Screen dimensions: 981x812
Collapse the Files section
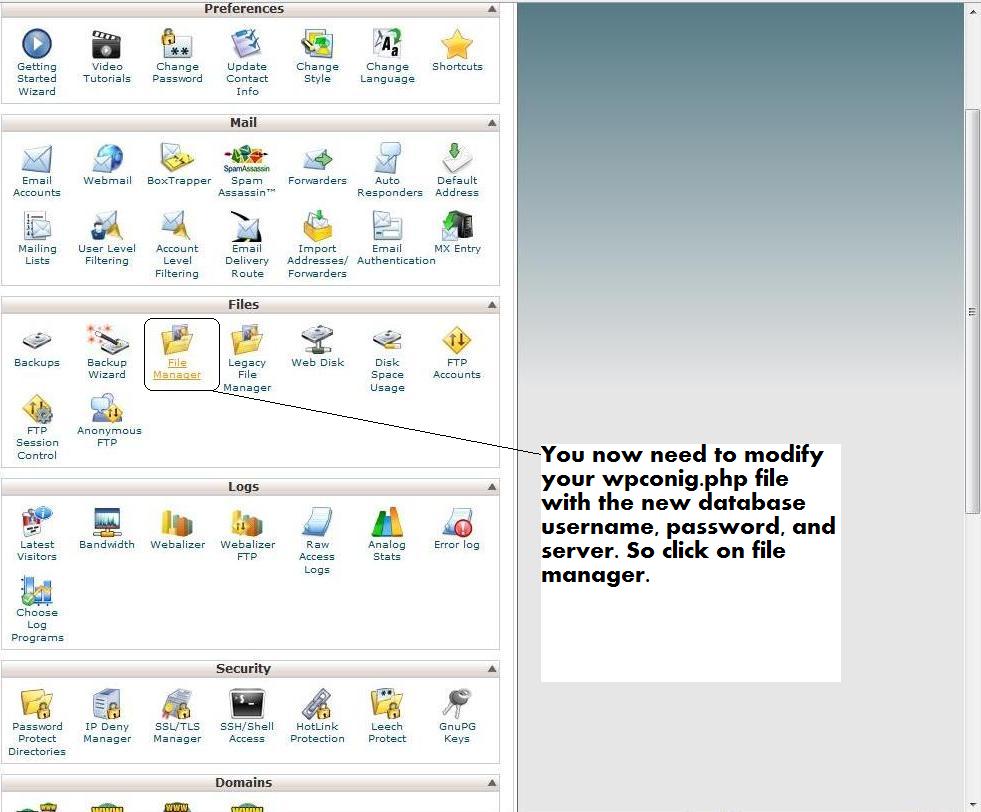[492, 305]
